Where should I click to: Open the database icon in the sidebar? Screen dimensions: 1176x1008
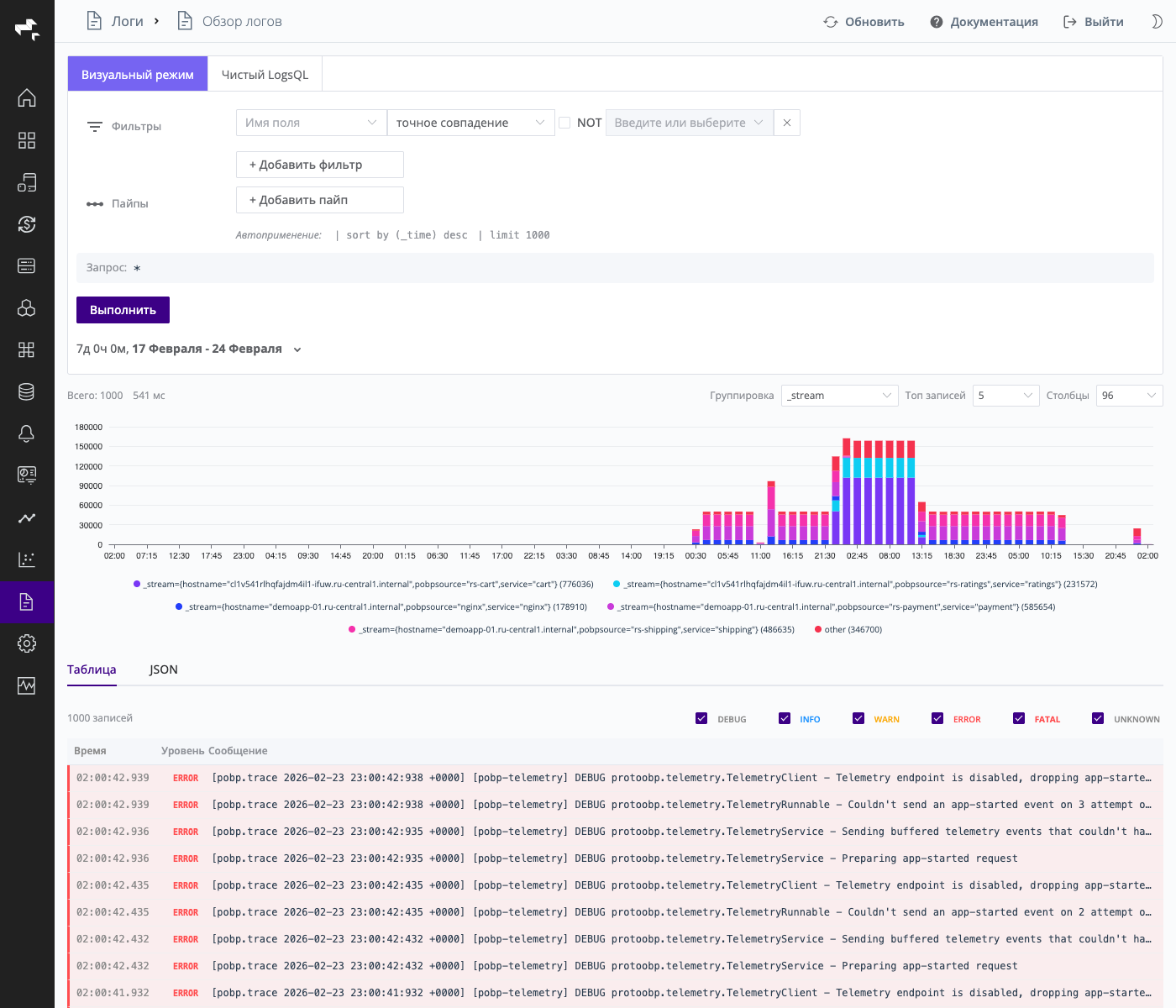click(x=27, y=391)
